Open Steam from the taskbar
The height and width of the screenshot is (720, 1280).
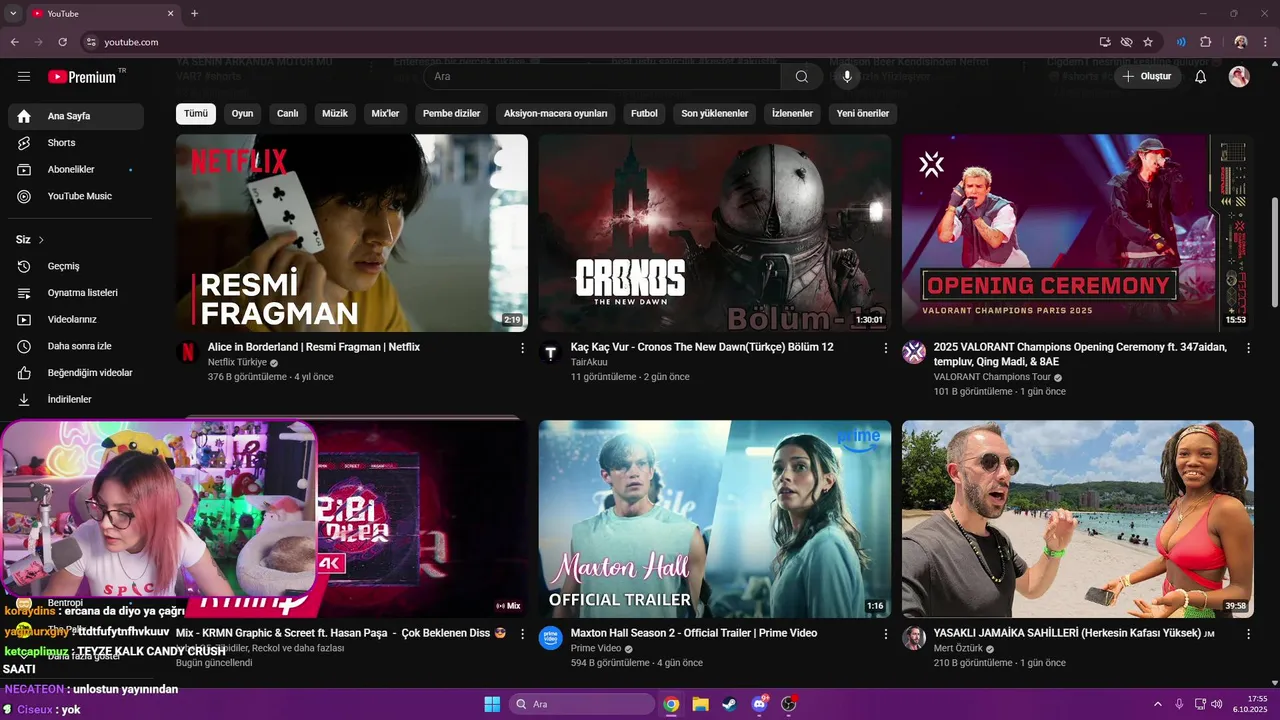coord(729,704)
